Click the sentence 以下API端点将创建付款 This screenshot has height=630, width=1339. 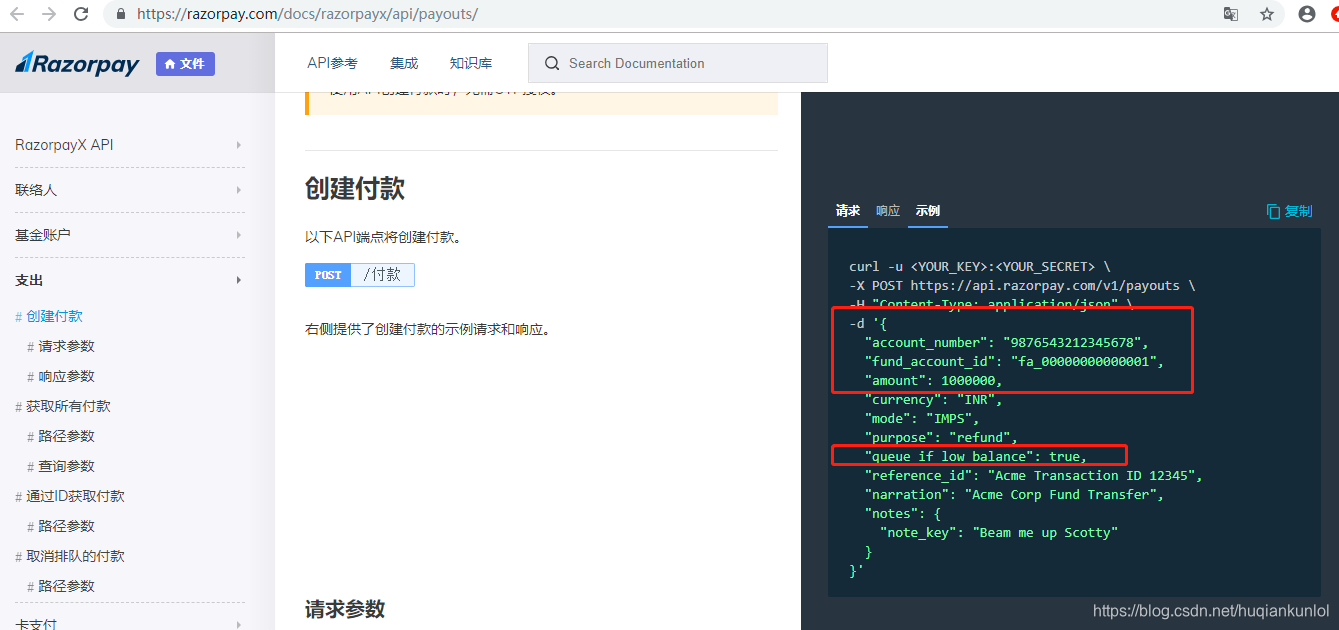[x=383, y=238]
